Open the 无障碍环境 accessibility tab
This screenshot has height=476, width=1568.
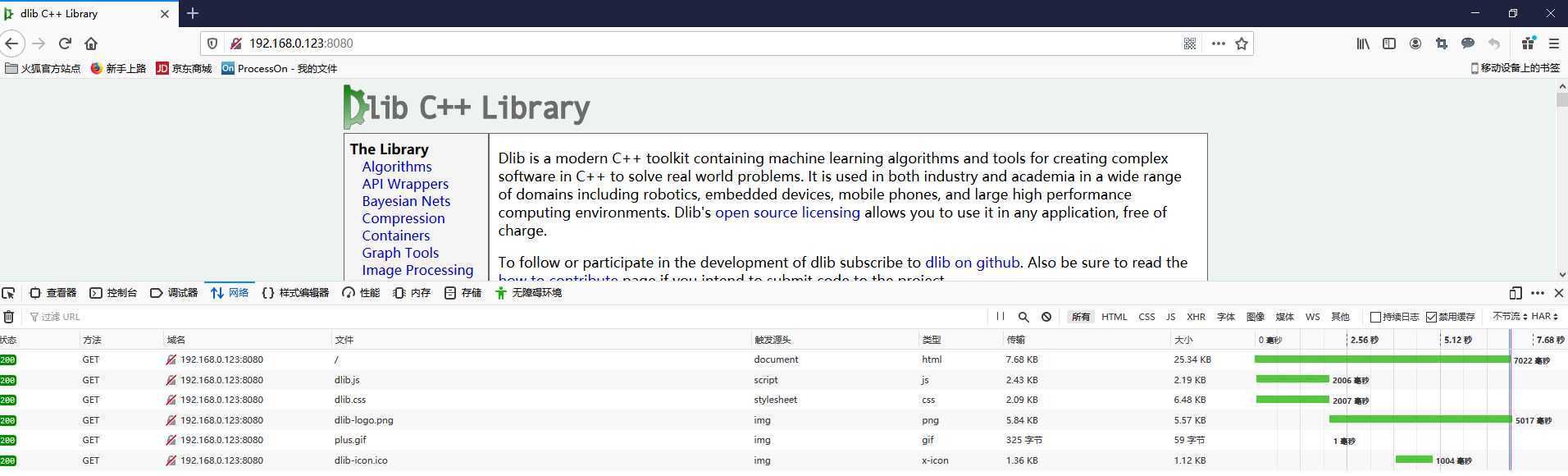click(528, 293)
